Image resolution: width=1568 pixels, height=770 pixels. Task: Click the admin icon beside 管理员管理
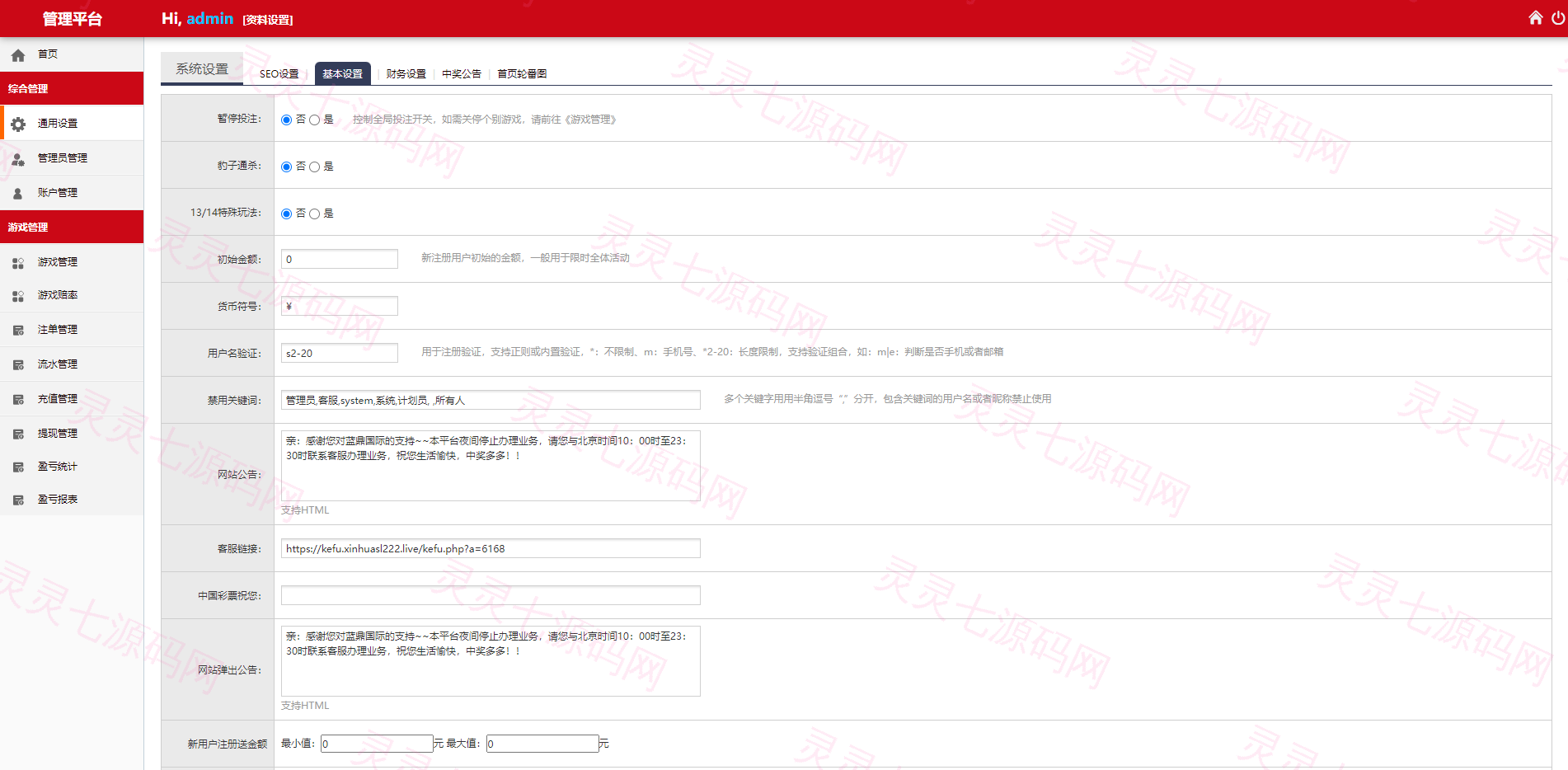pos(18,158)
